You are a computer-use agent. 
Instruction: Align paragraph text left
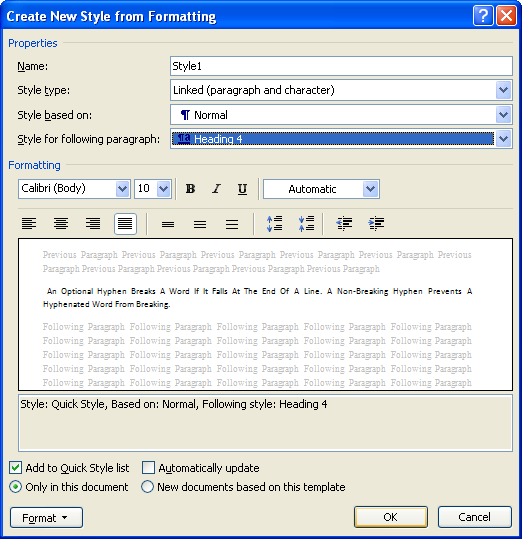(x=29, y=224)
